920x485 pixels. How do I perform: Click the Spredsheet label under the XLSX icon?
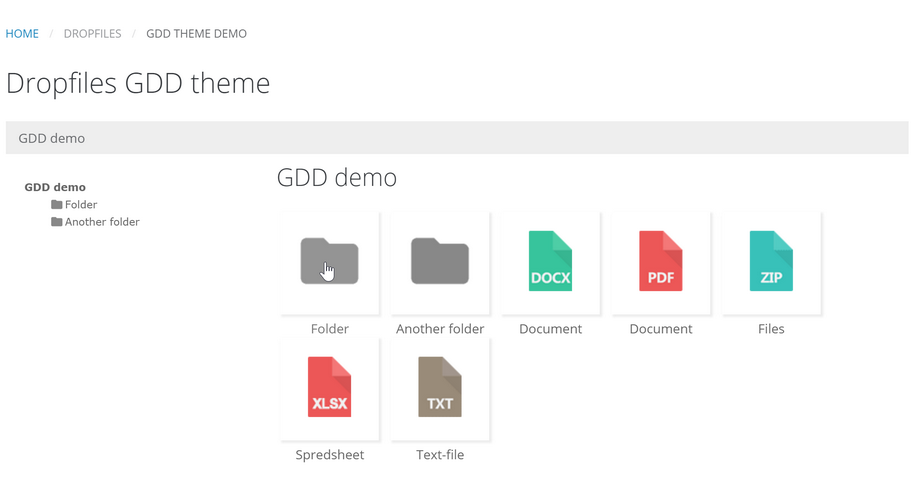click(330, 455)
